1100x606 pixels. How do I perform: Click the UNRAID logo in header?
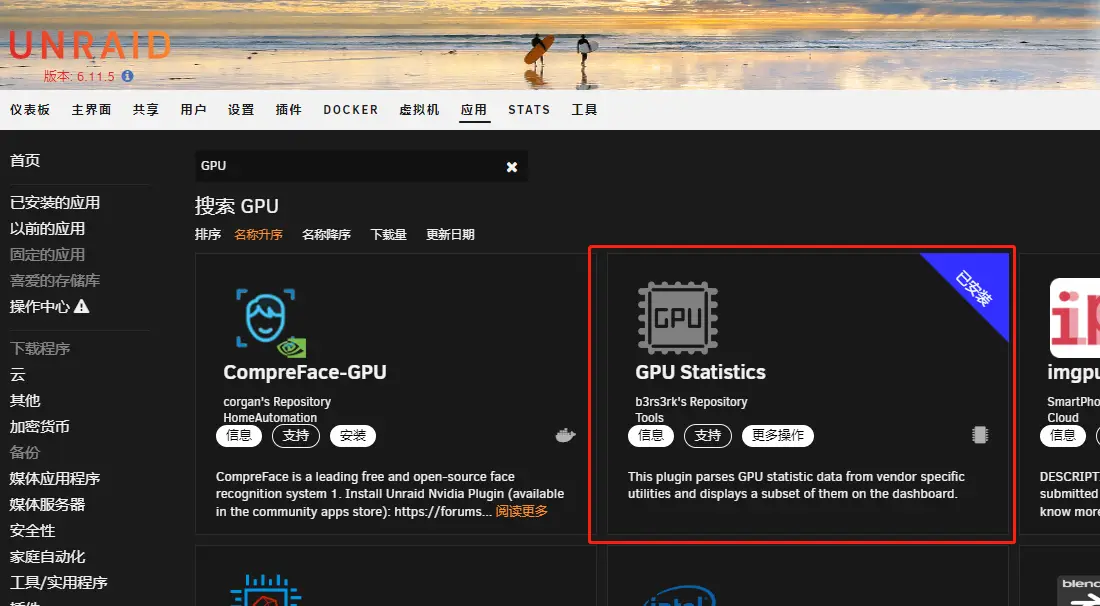(90, 46)
